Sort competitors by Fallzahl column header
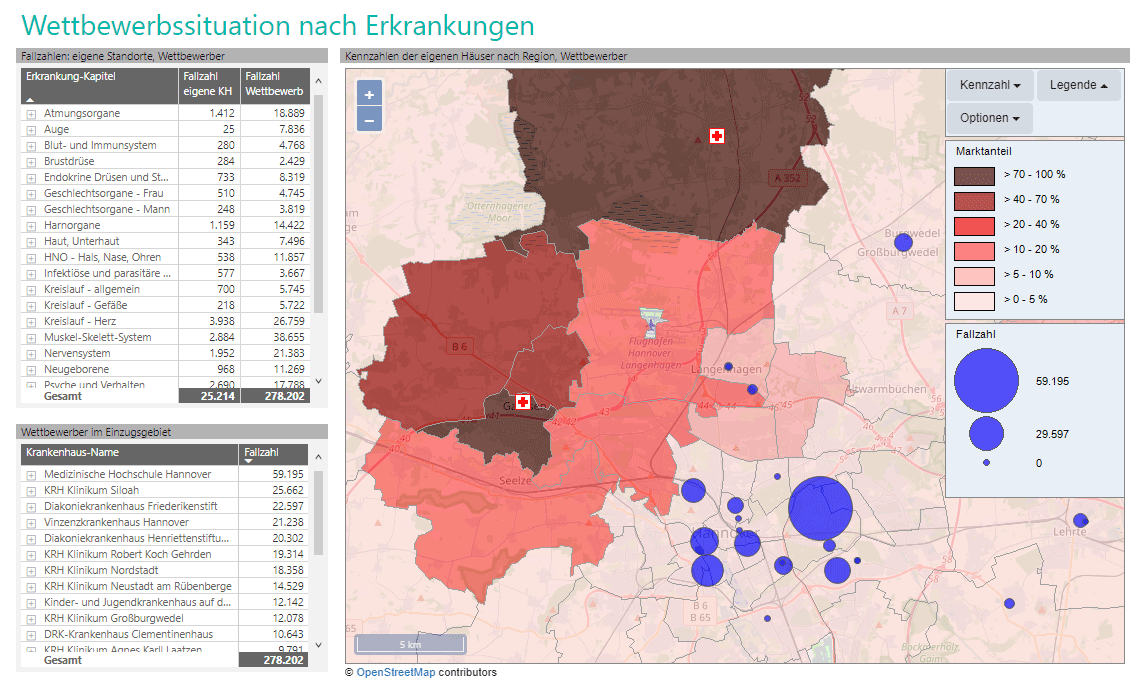Screen dimensions: 1140x684 (x=273, y=453)
